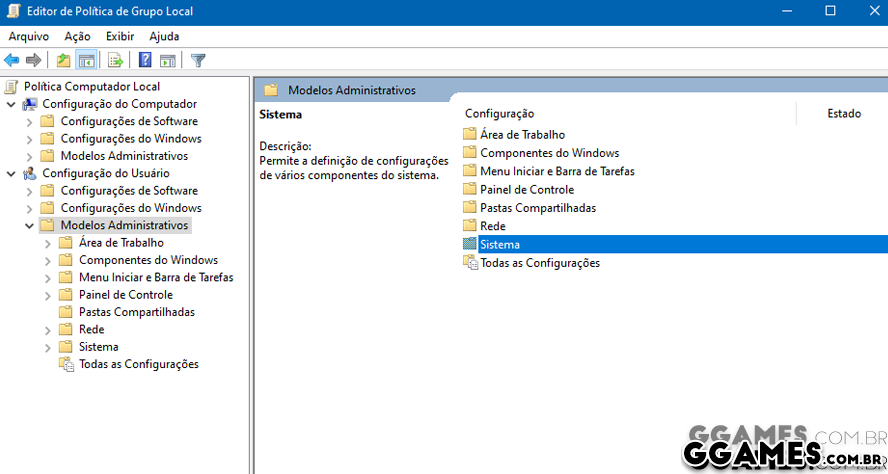Click the Estado column header
888x474 pixels.
point(843,114)
